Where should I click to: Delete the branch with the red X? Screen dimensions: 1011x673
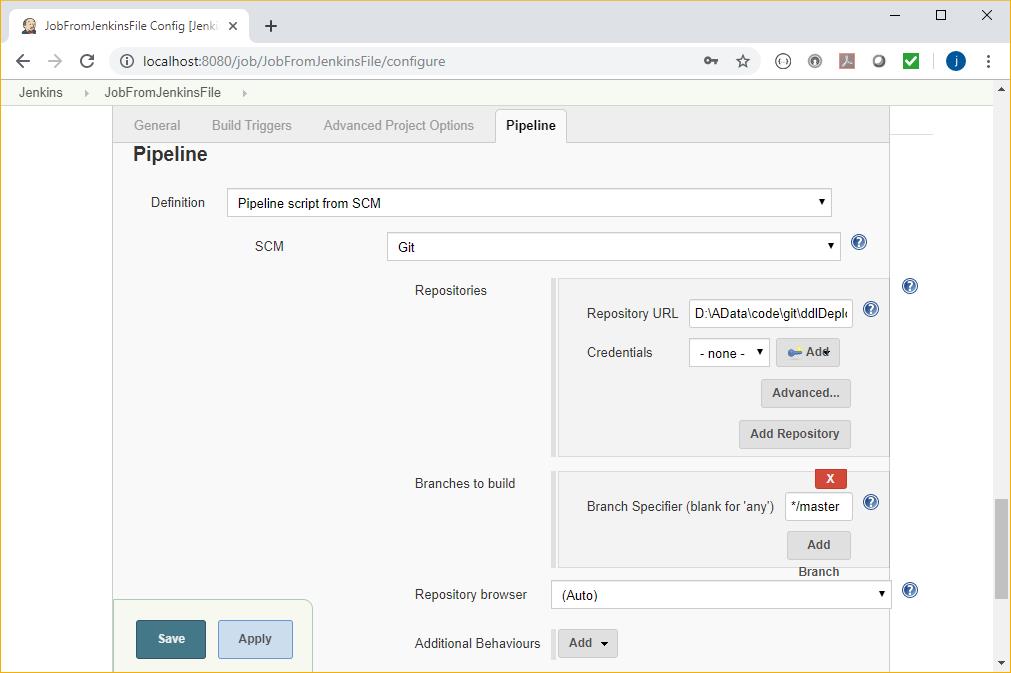830,478
